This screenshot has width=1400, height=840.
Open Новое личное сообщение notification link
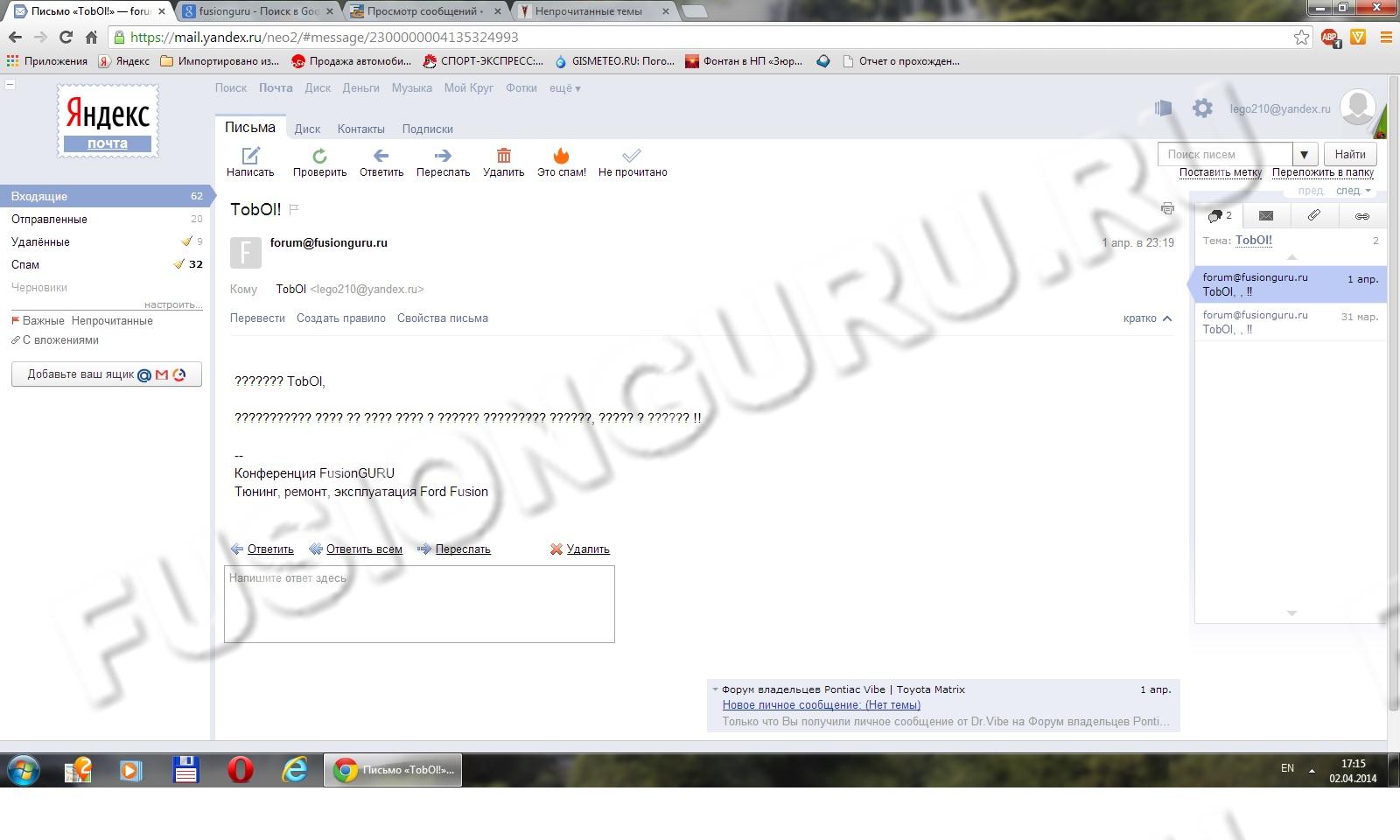pos(822,705)
